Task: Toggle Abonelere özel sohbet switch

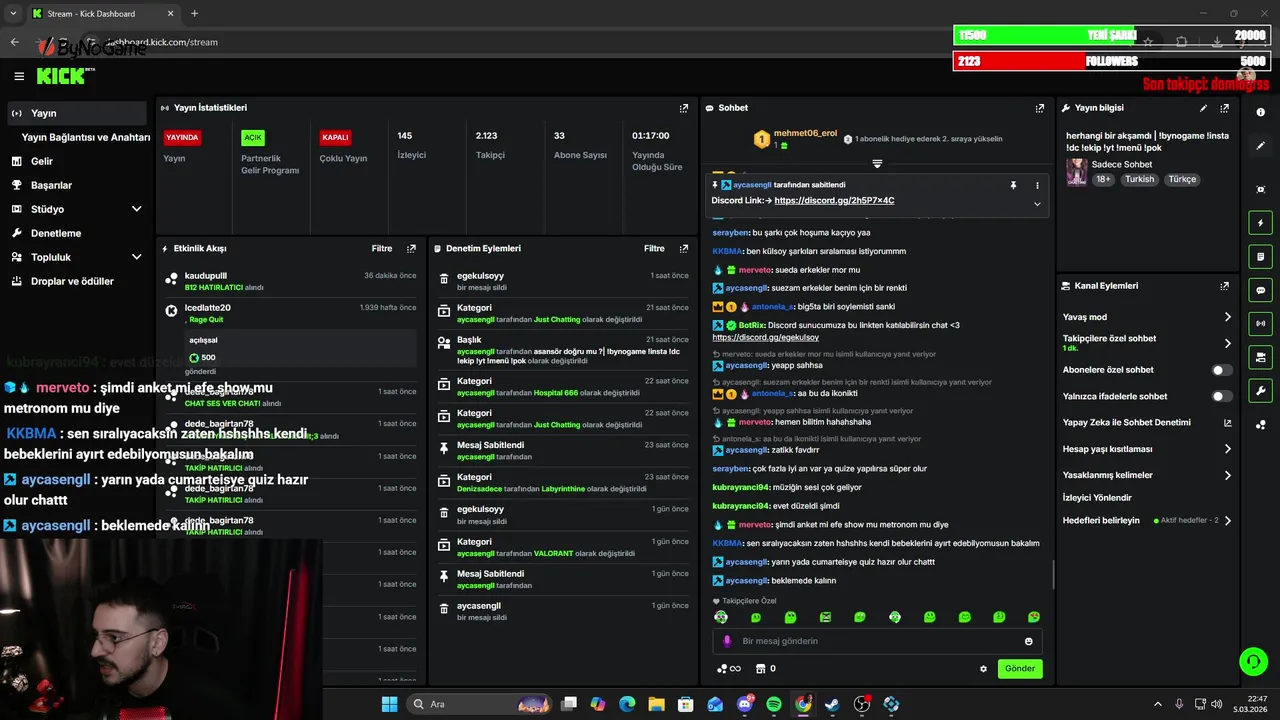Action: click(1221, 370)
